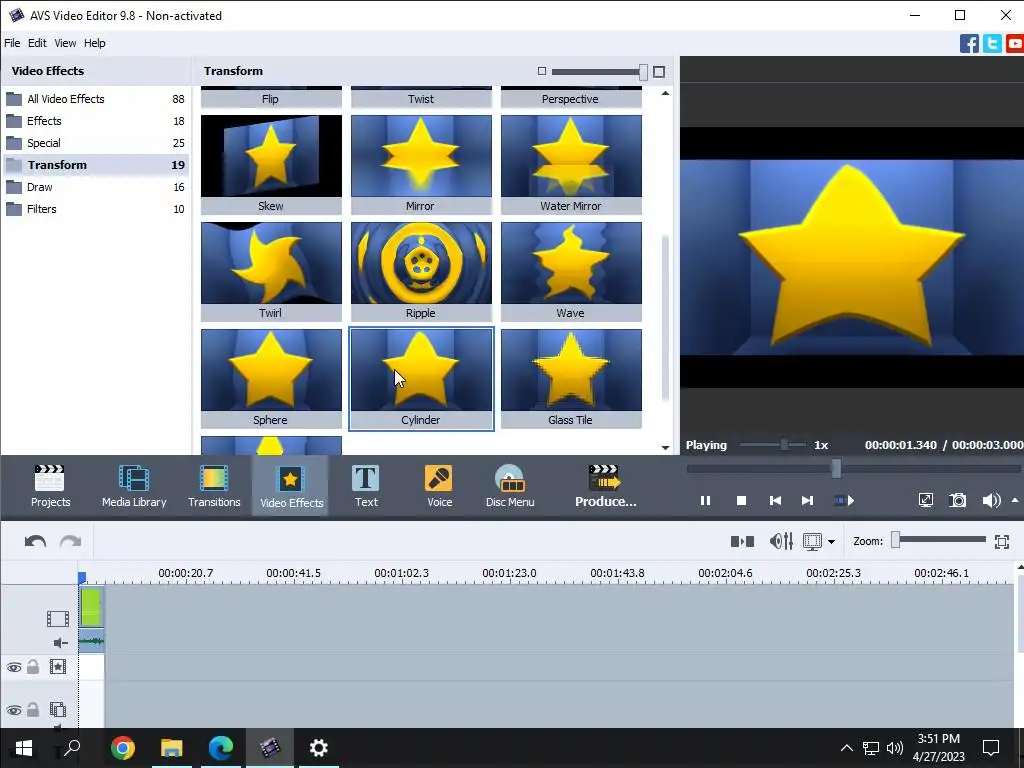Viewport: 1024px width, 768px height.
Task: Open the Edit menu
Action: [37, 43]
